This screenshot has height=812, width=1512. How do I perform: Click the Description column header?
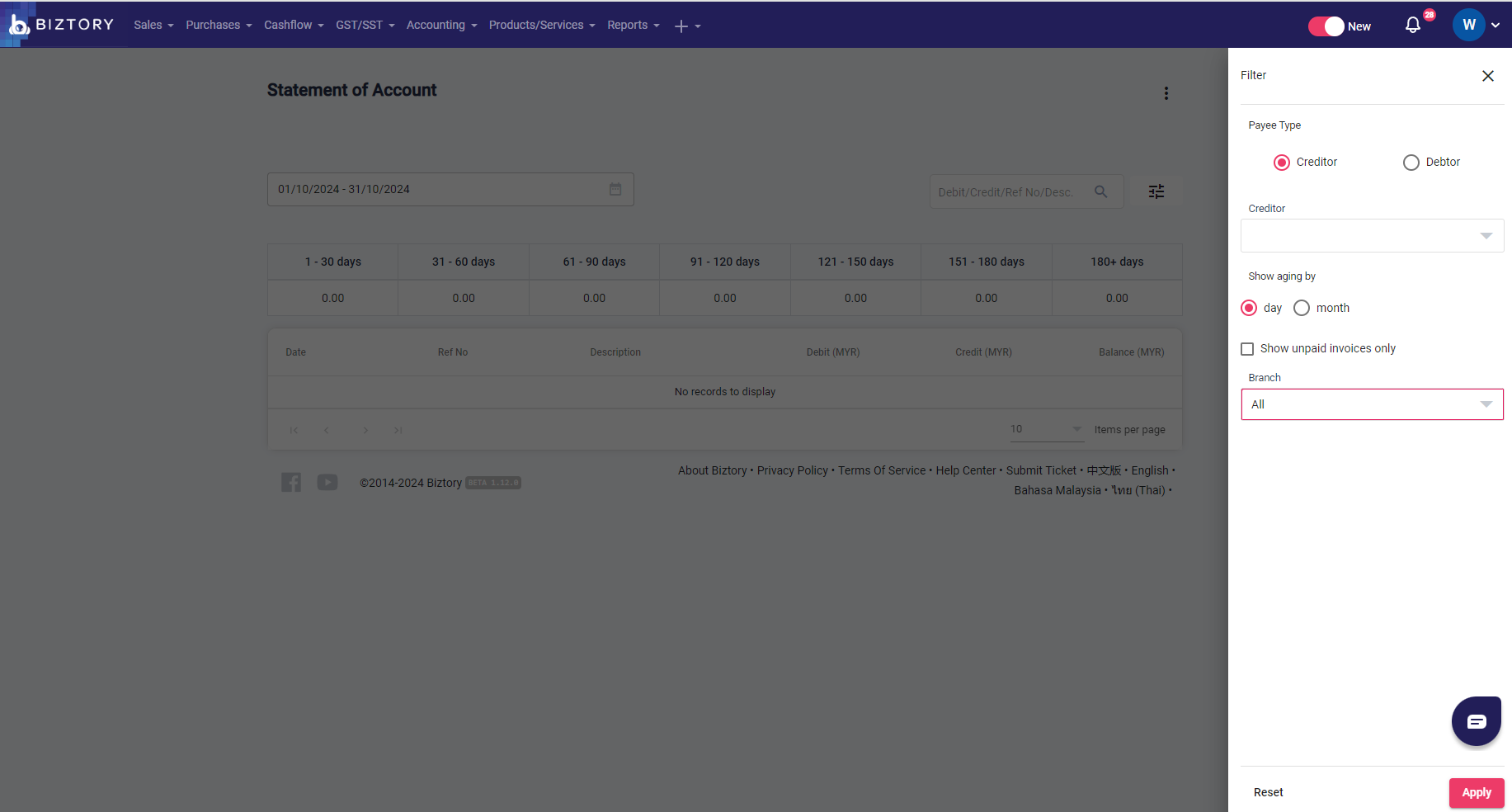pyautogui.click(x=615, y=352)
